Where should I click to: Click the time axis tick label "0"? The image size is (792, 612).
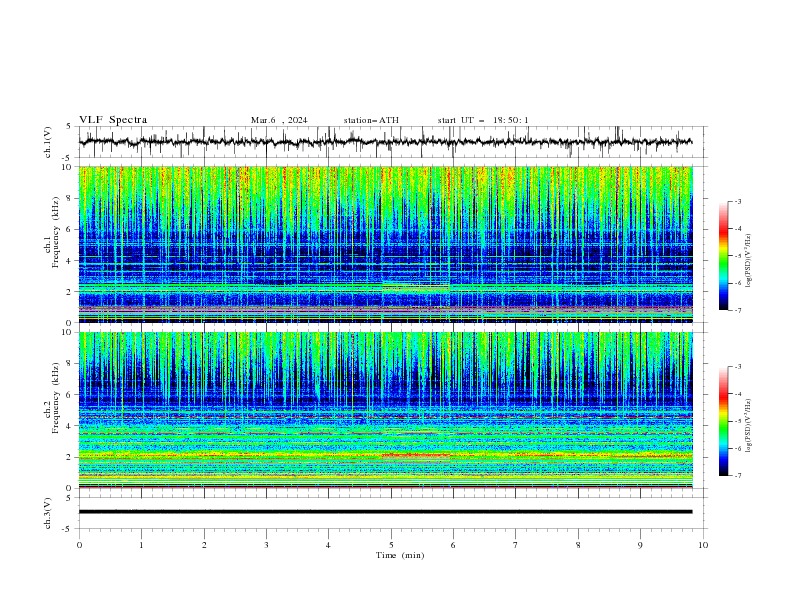(79, 545)
